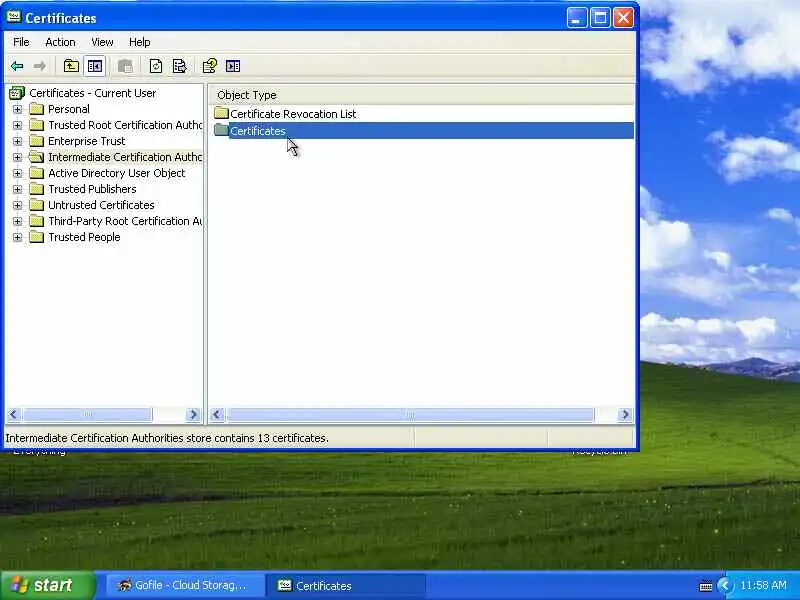Click the Up one level toolbar icon
The image size is (800, 600).
click(x=71, y=66)
